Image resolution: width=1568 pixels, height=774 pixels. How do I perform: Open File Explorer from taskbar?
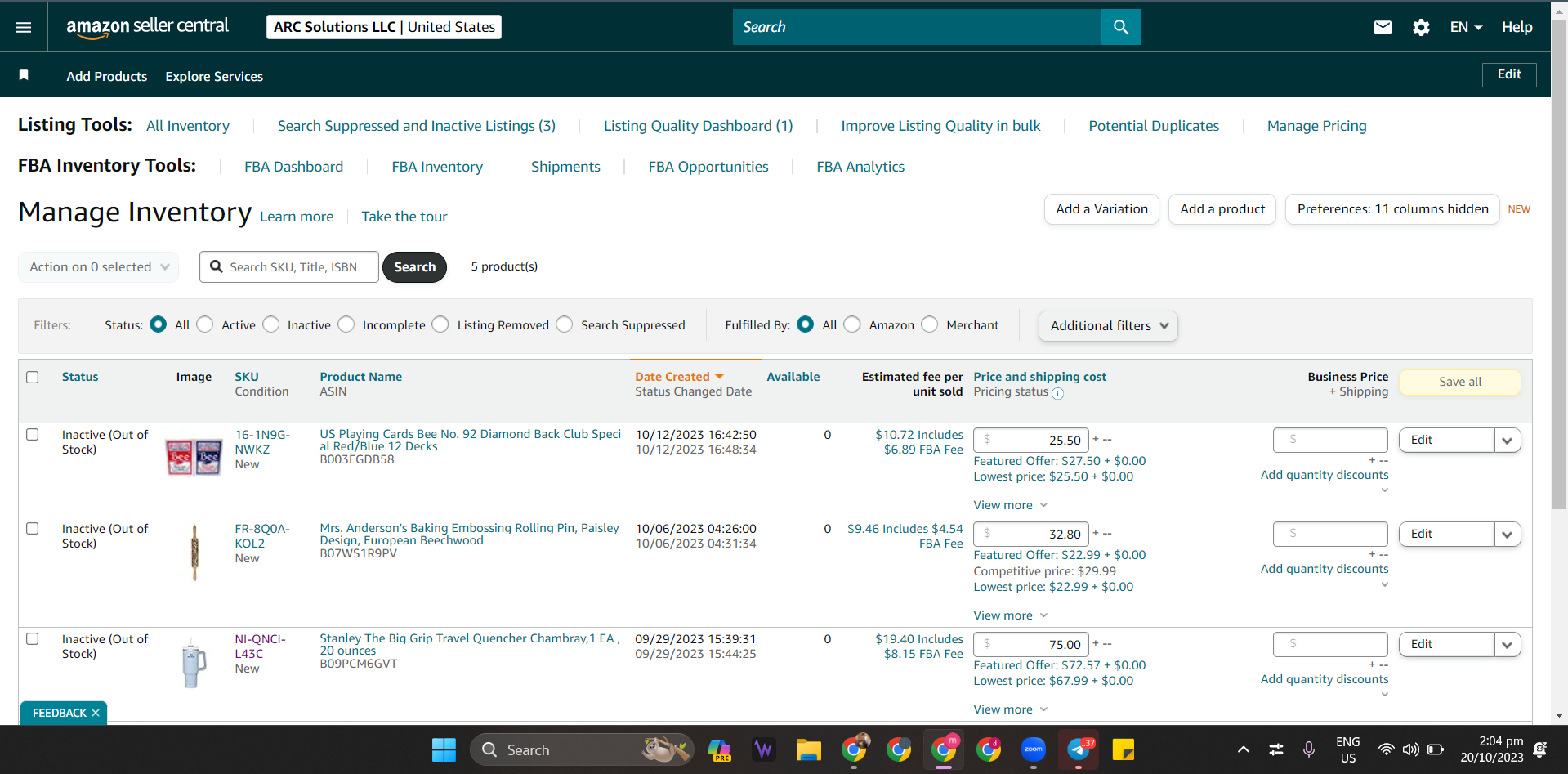pyautogui.click(x=808, y=749)
